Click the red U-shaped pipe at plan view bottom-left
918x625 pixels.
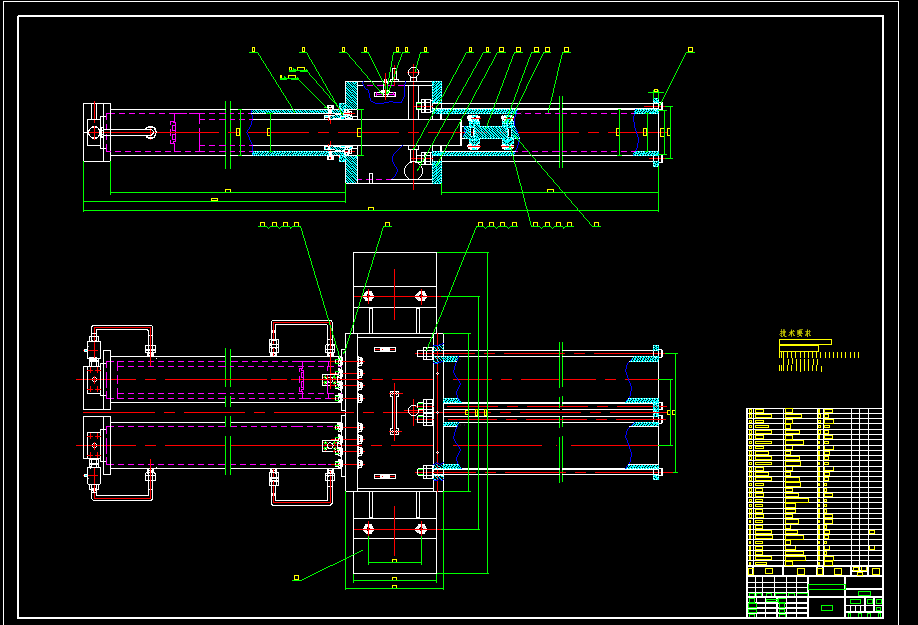tap(122, 486)
